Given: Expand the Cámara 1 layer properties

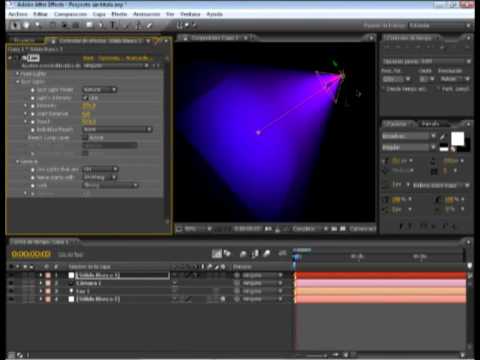Looking at the screenshot, I should point(41,283).
